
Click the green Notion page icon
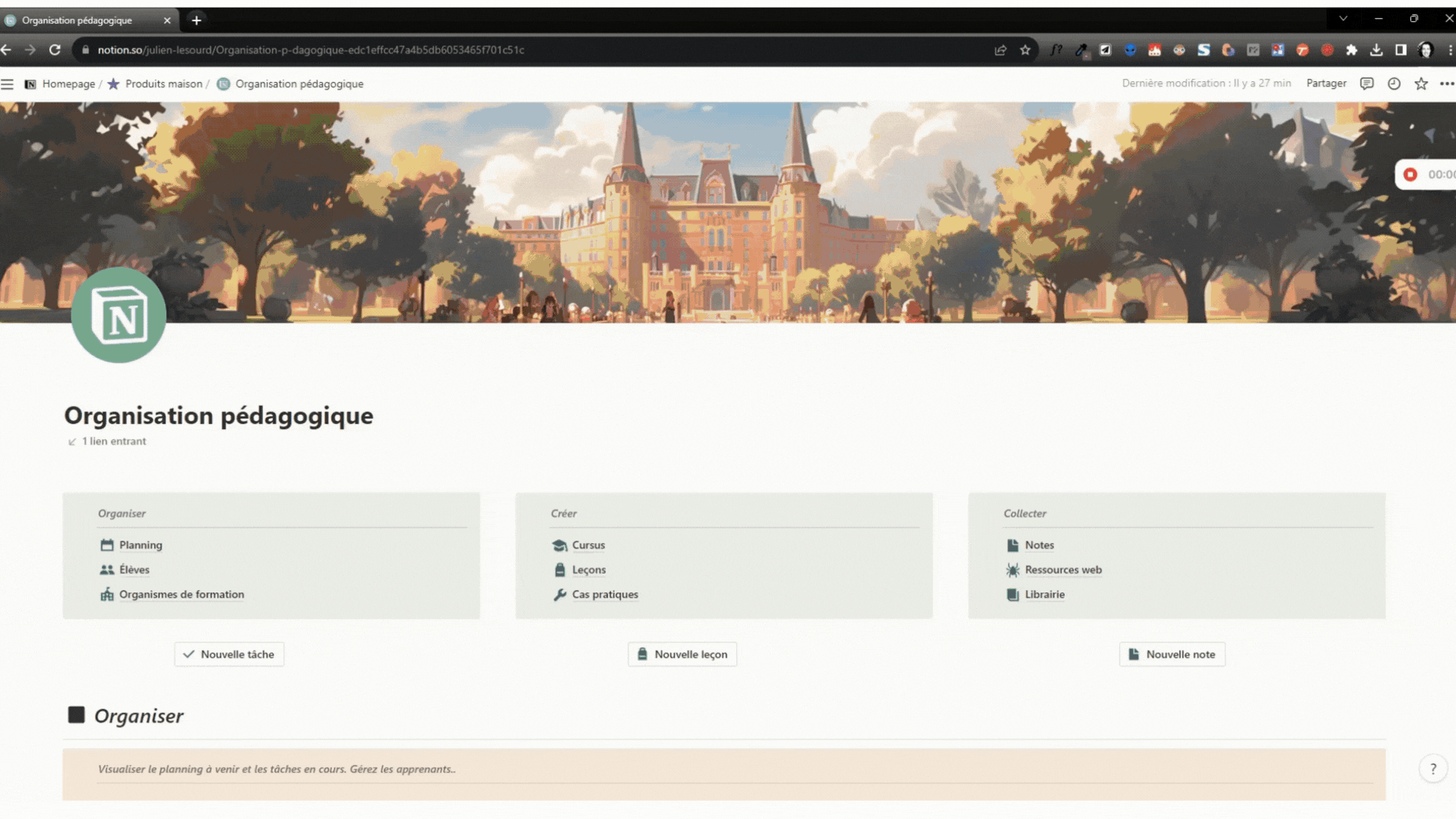[x=118, y=315]
